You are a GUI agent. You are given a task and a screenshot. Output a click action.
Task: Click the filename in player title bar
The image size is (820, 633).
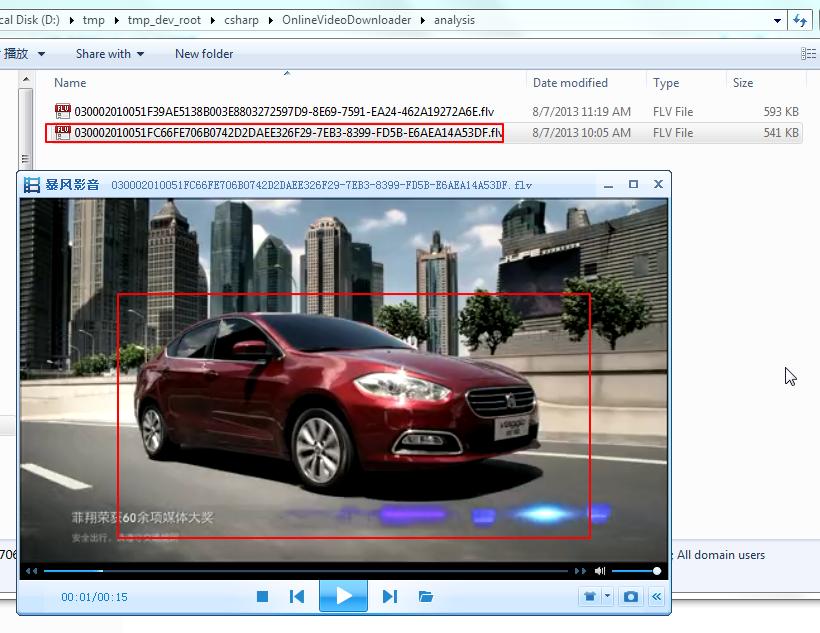click(x=321, y=185)
